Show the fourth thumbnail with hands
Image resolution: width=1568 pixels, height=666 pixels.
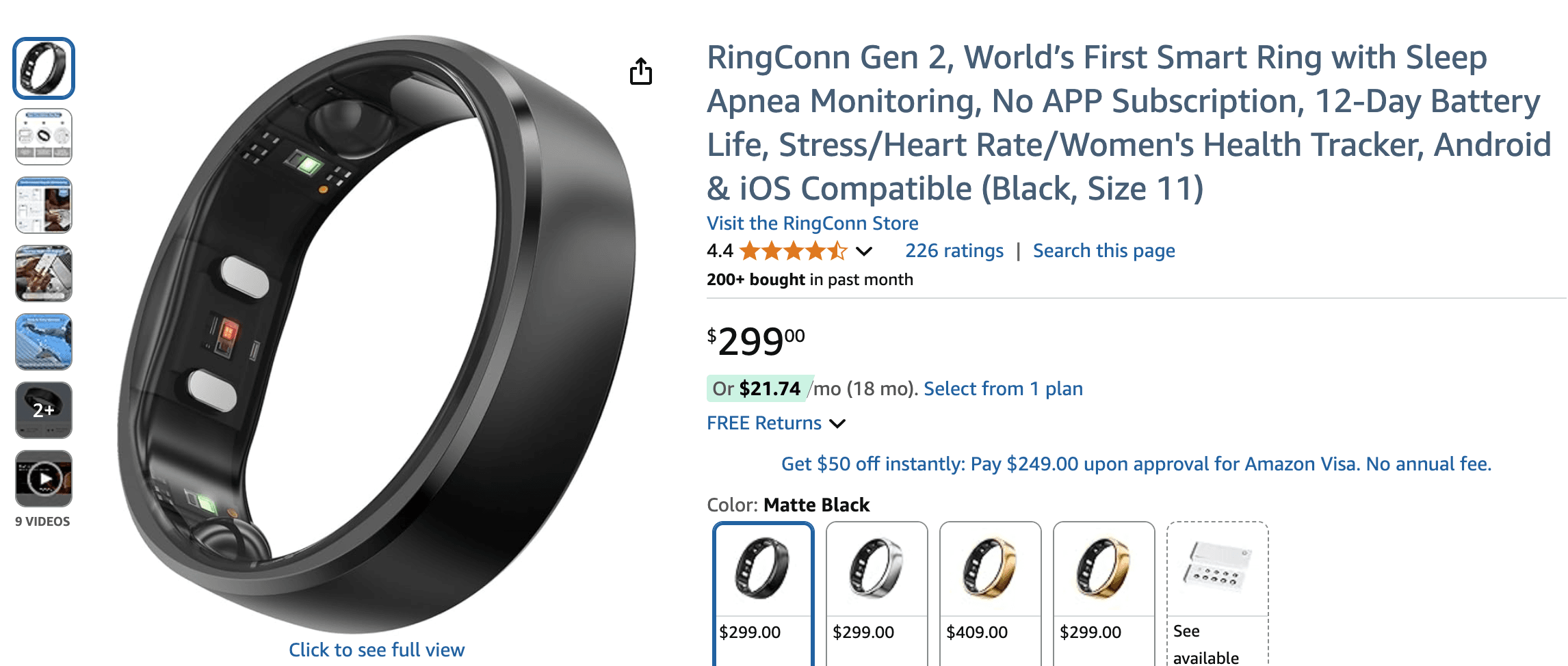(44, 274)
